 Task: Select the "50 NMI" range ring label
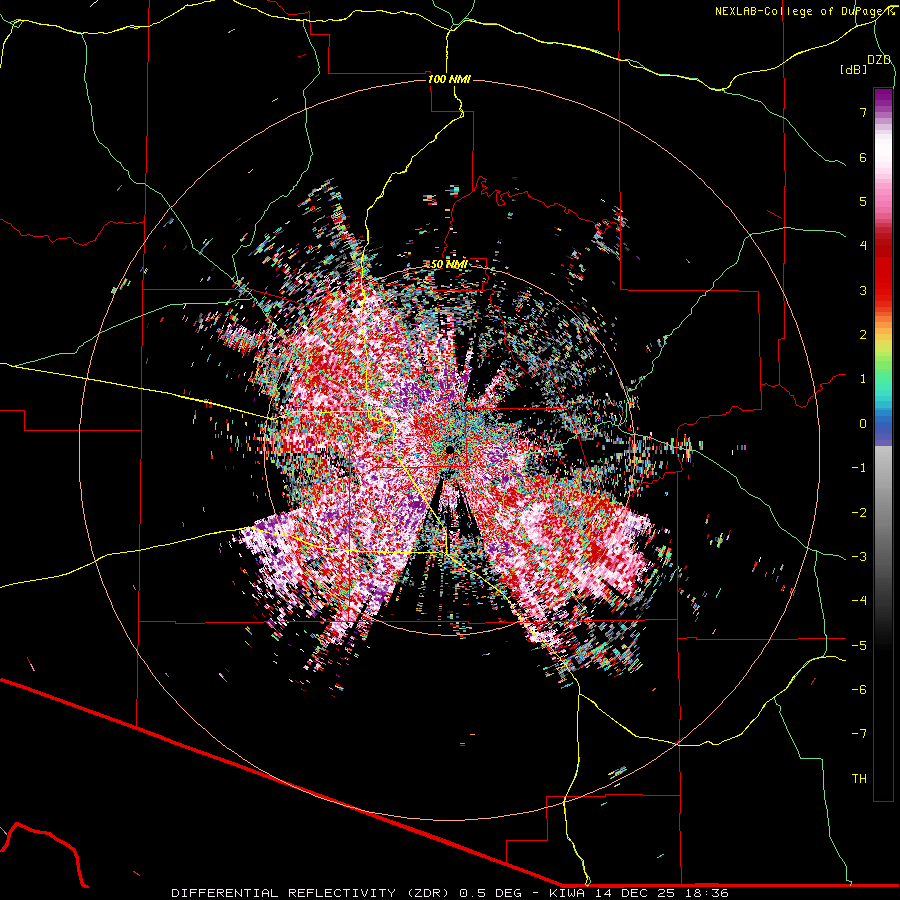click(449, 264)
